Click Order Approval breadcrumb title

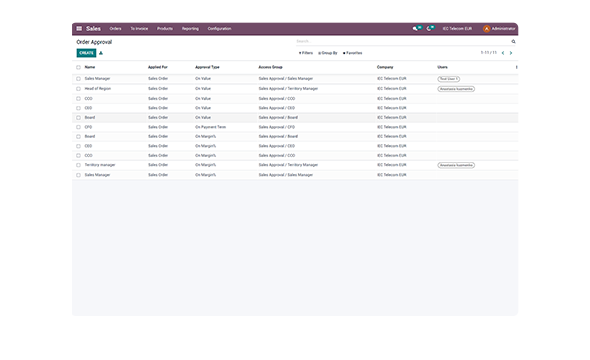click(x=94, y=42)
